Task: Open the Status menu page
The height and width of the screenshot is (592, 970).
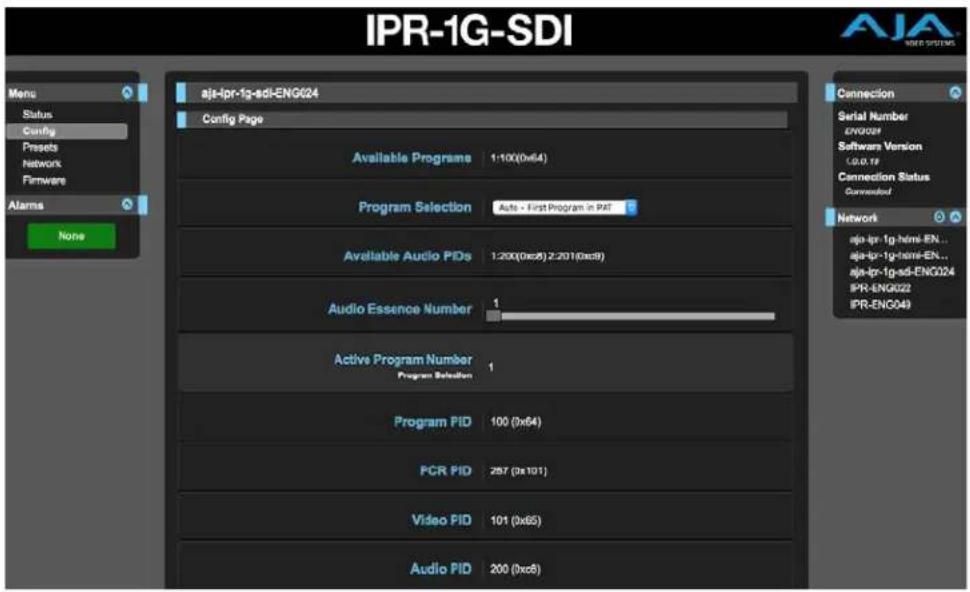Action: 37,114
